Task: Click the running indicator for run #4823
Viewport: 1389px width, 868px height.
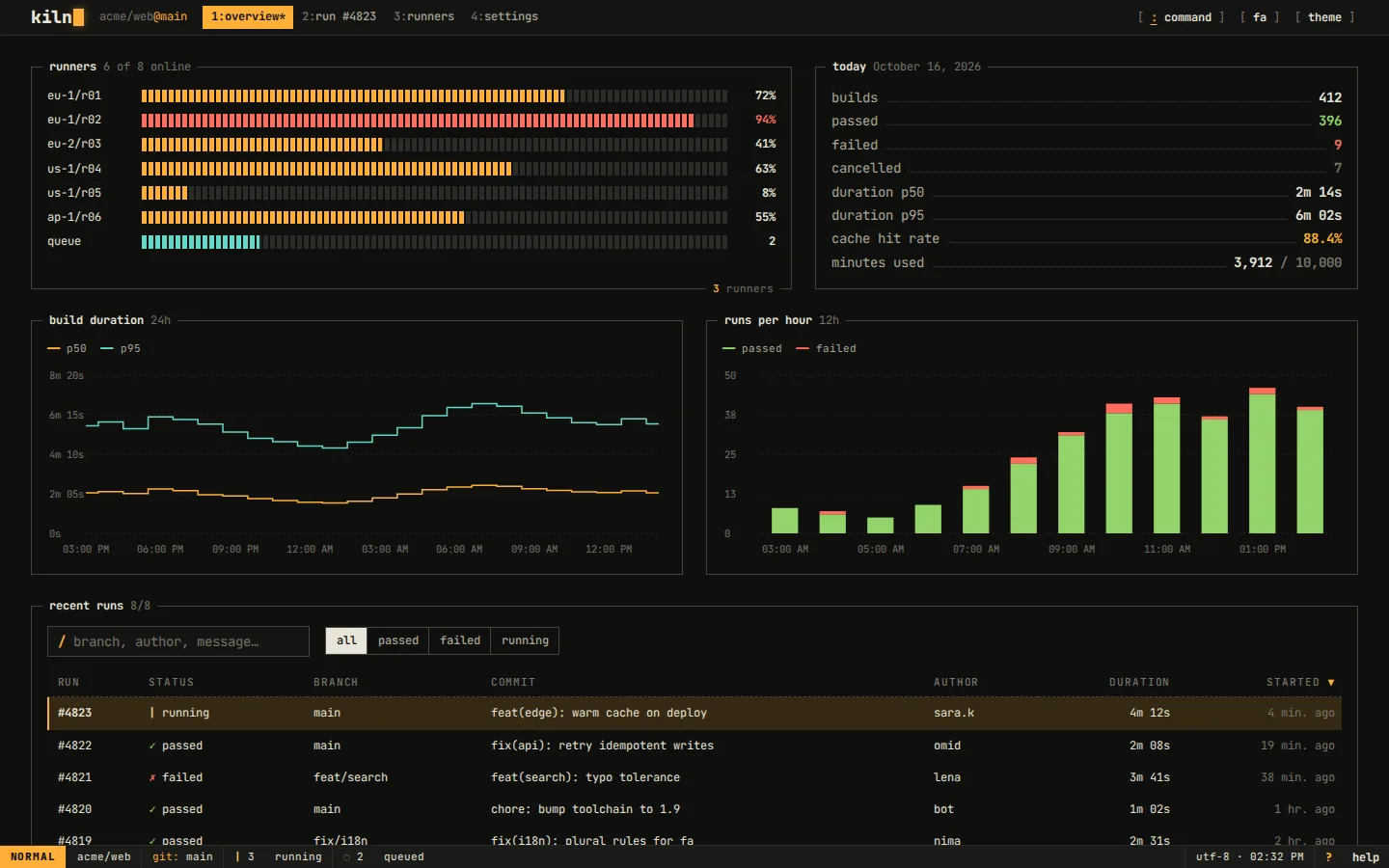Action: (x=152, y=713)
